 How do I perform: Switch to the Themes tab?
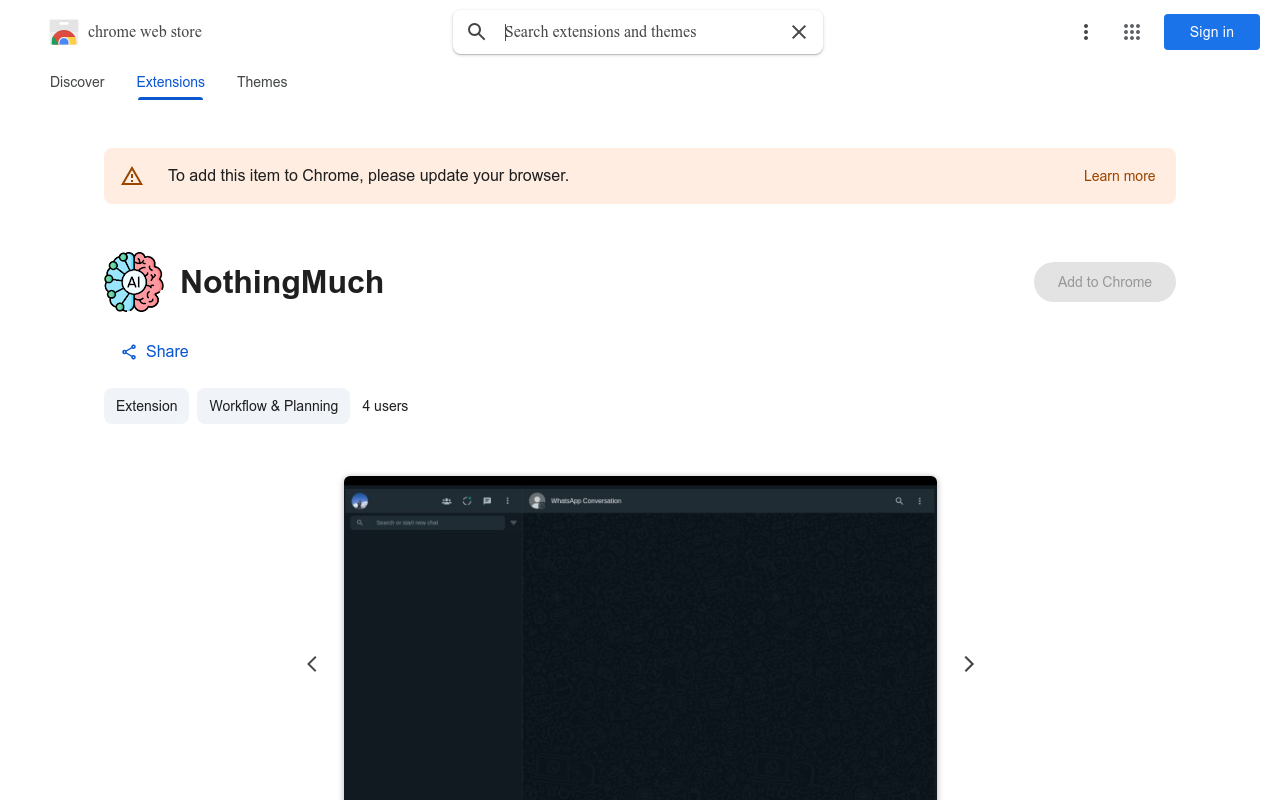262,82
